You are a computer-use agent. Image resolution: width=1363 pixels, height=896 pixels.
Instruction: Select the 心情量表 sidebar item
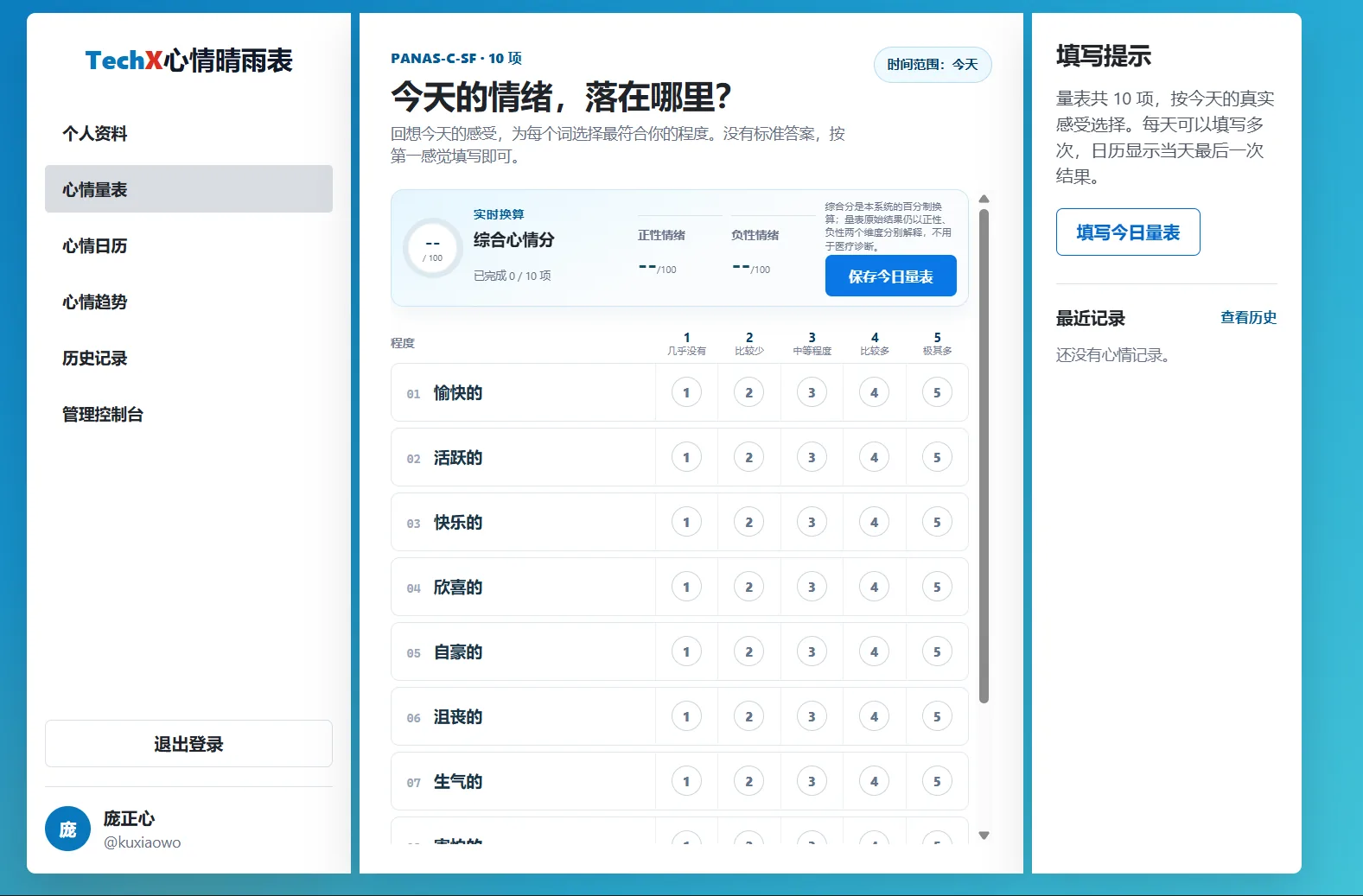pos(188,189)
